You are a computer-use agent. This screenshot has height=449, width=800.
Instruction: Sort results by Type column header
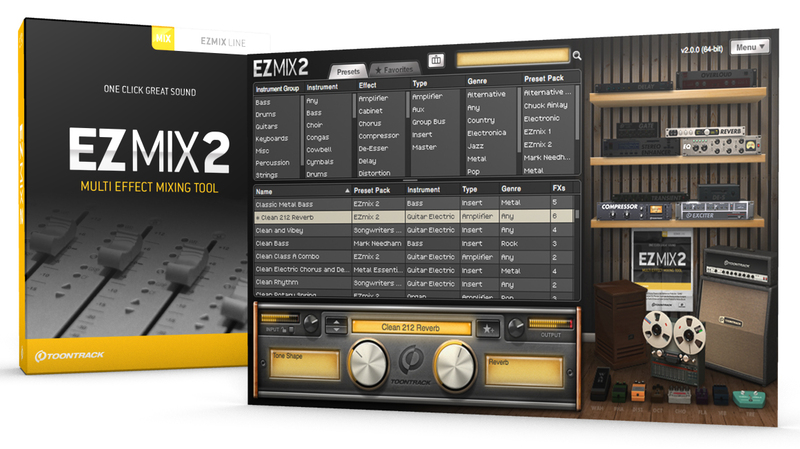(479, 189)
